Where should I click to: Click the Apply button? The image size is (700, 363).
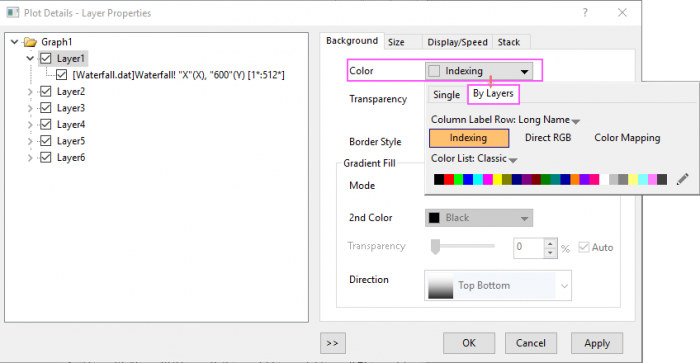(x=597, y=343)
